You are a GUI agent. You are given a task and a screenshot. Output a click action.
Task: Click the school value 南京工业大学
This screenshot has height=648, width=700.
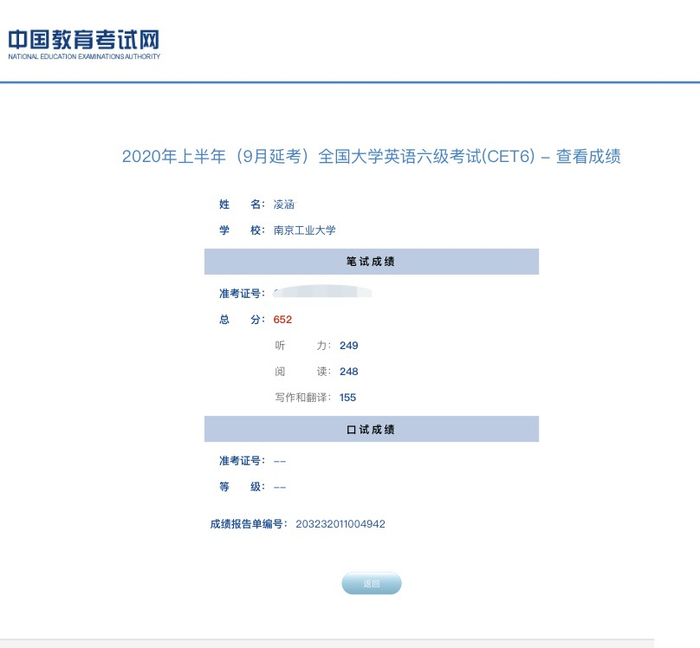304,230
